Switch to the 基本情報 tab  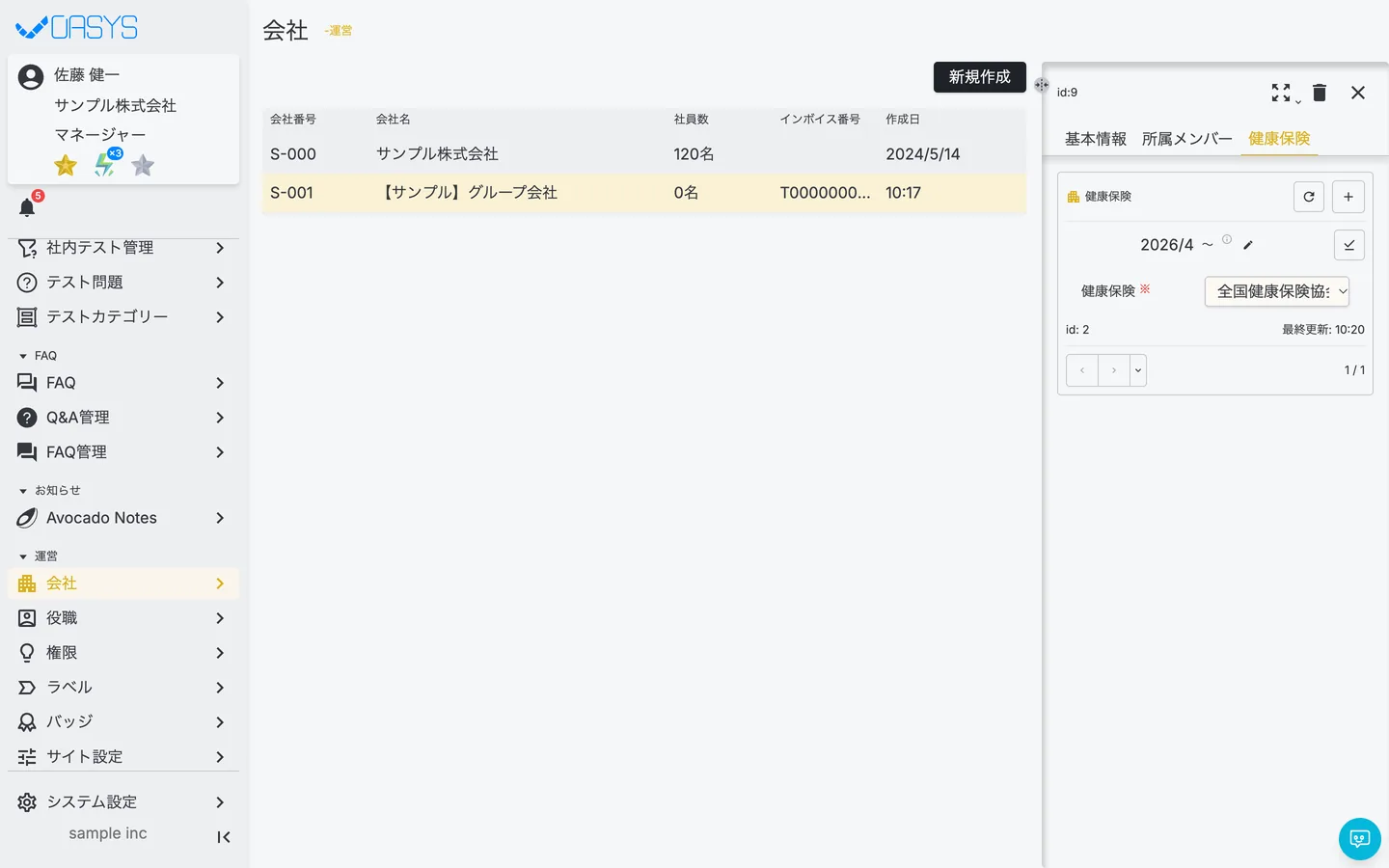(1096, 139)
